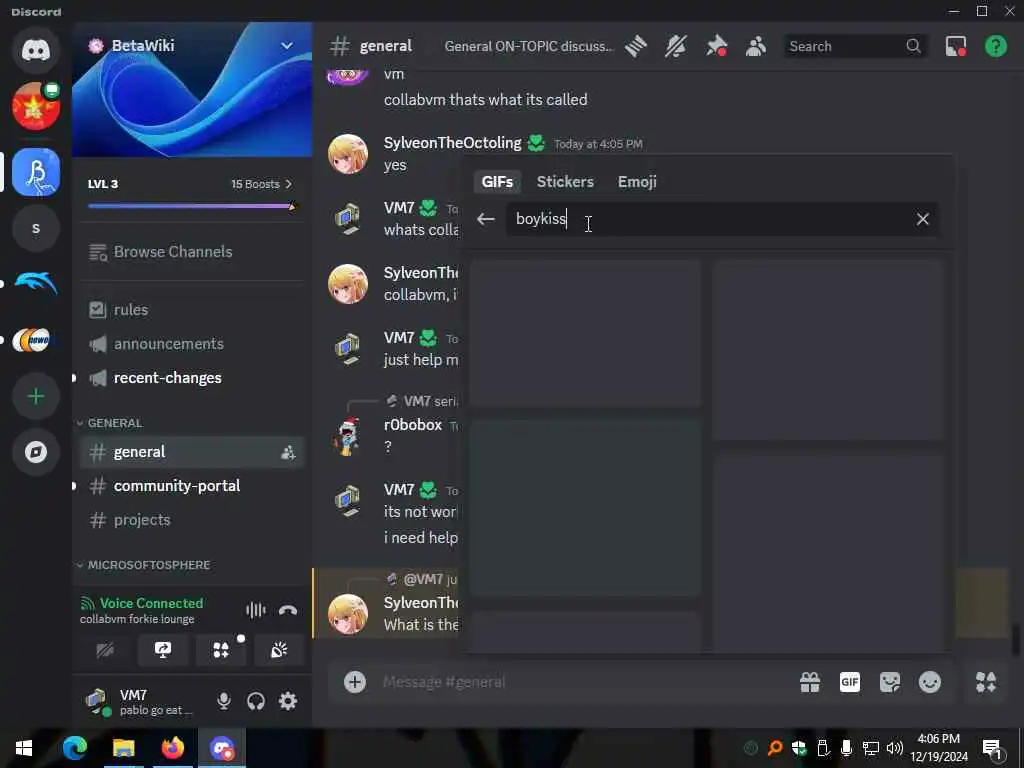
Task: Open the 15 Boosts details
Action: (x=261, y=184)
